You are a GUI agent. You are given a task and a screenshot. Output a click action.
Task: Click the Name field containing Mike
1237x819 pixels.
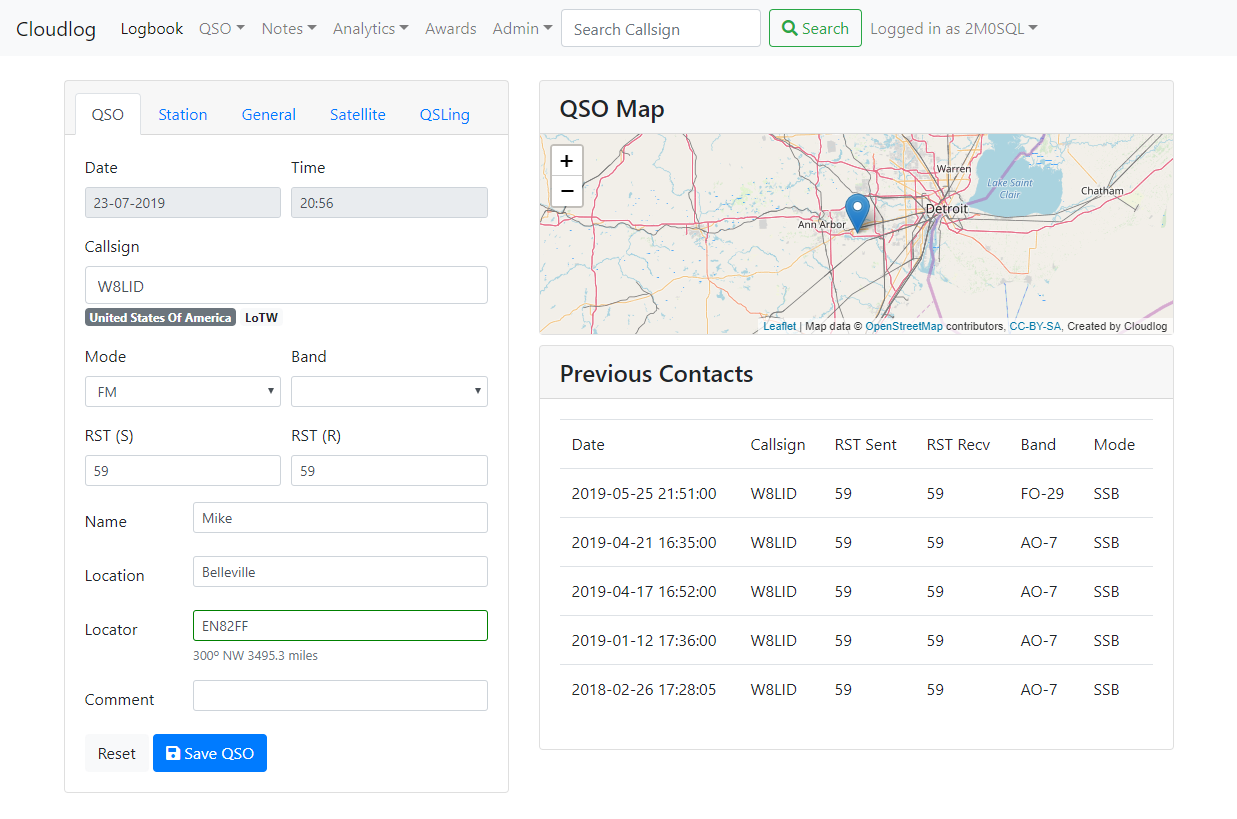coord(340,518)
